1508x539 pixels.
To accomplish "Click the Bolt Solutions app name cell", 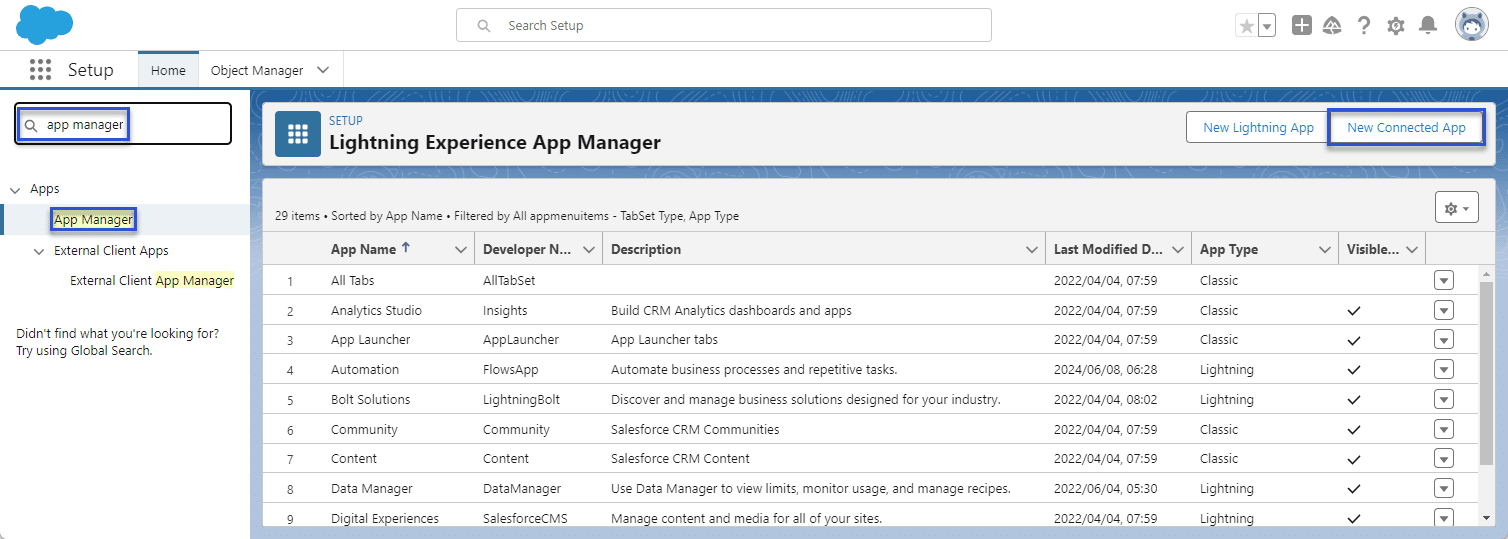I will 370,399.
